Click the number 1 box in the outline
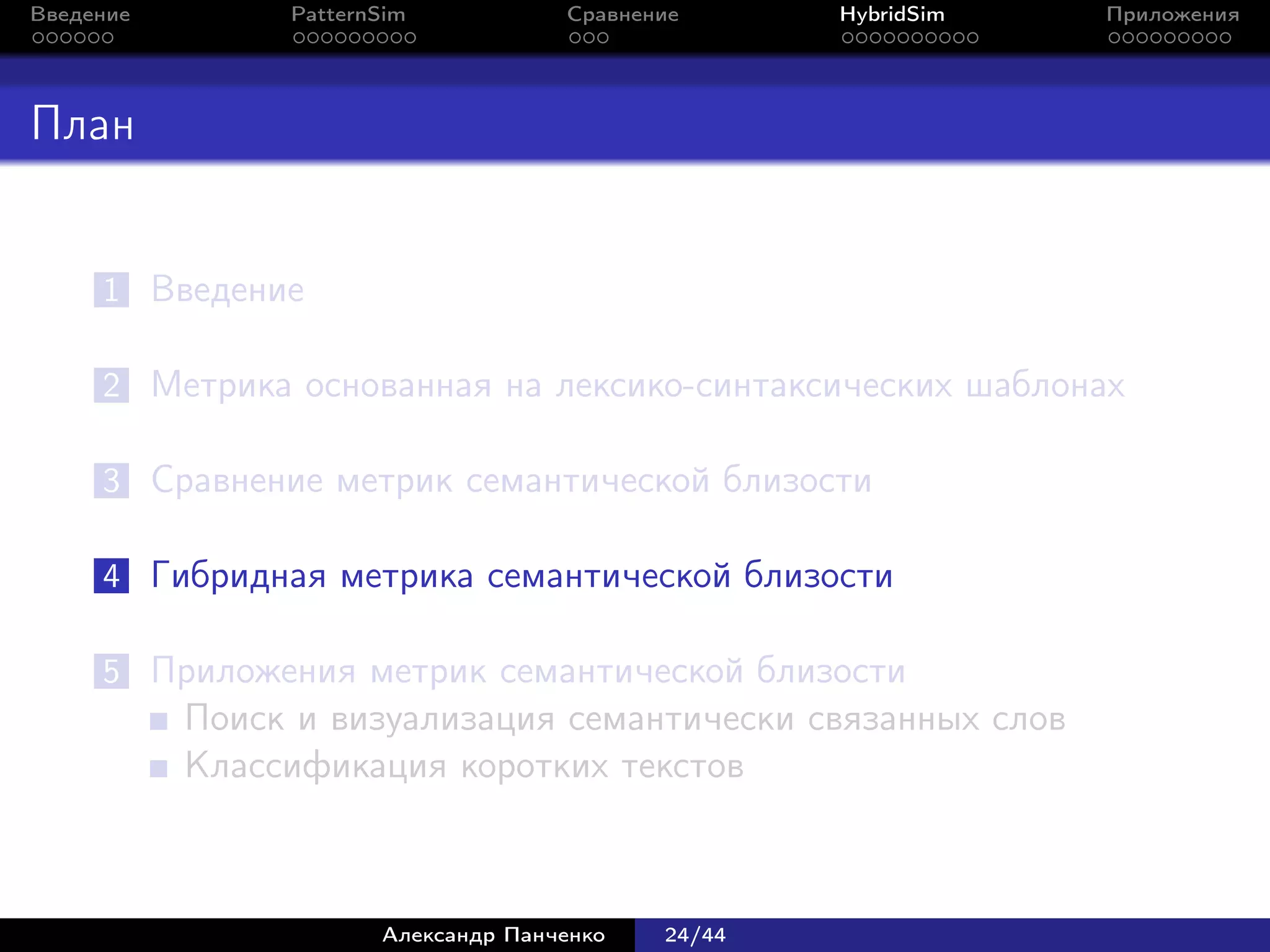Image resolution: width=1270 pixels, height=952 pixels. point(112,289)
